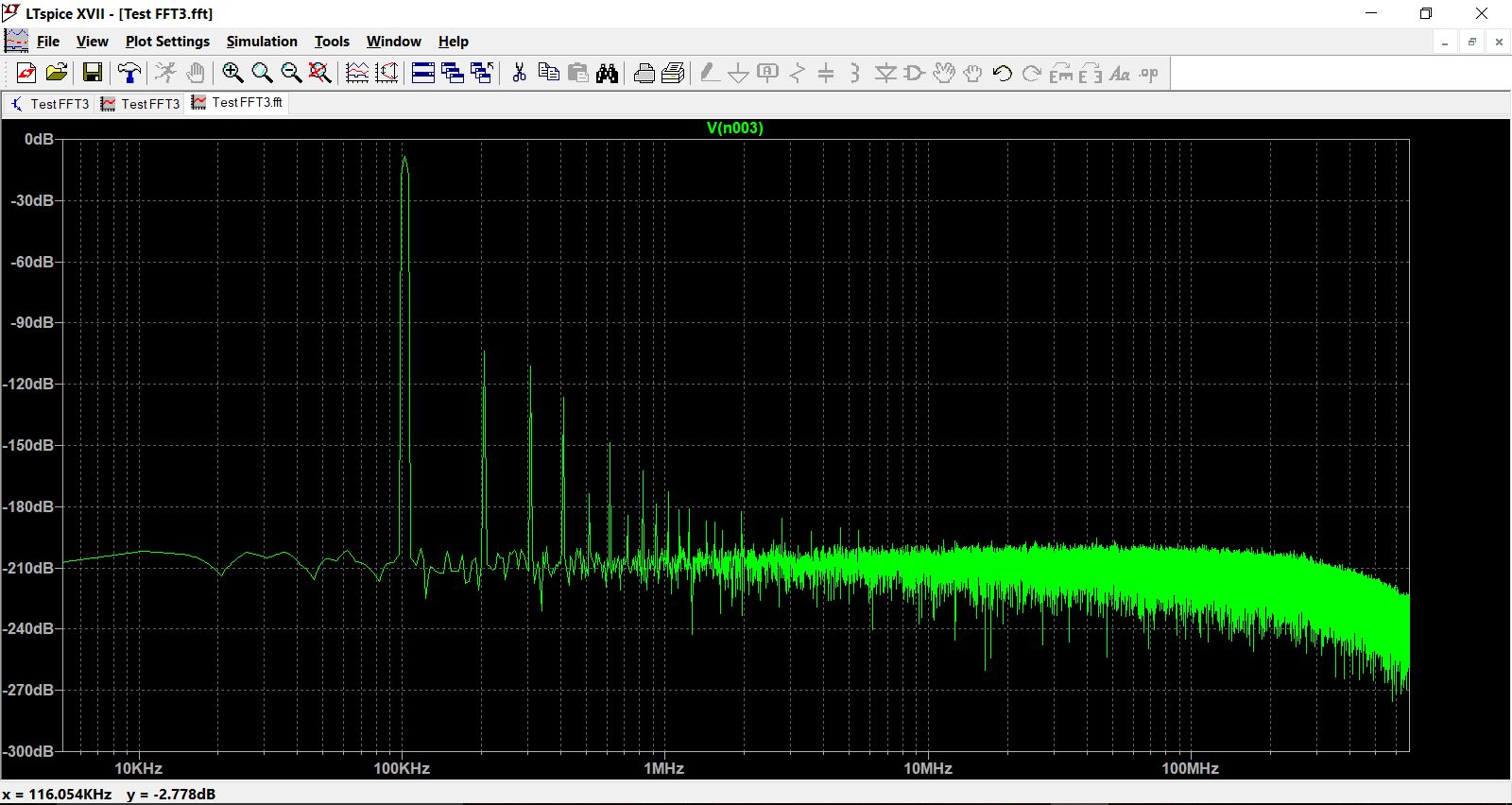Click the status bar cursor readout x = 116.054KHz
The height and width of the screenshot is (805, 1512).
pos(57,794)
